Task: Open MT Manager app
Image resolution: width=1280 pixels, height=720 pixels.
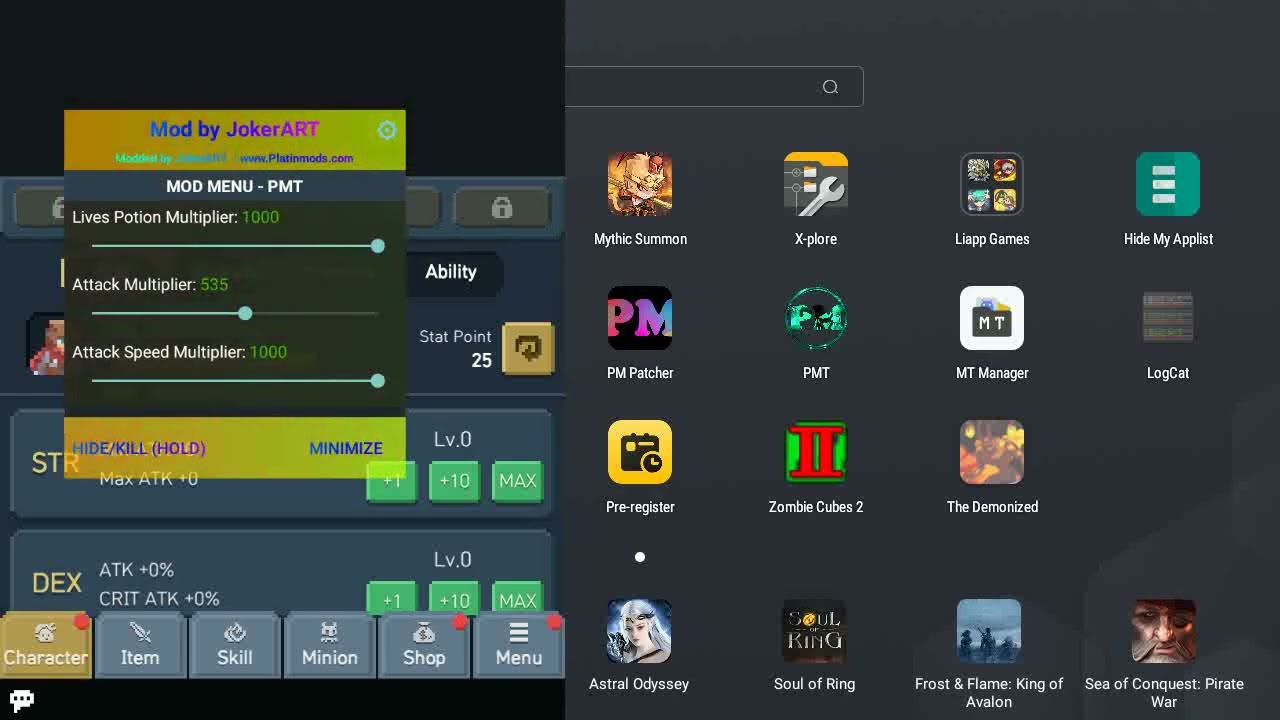Action: click(x=992, y=318)
